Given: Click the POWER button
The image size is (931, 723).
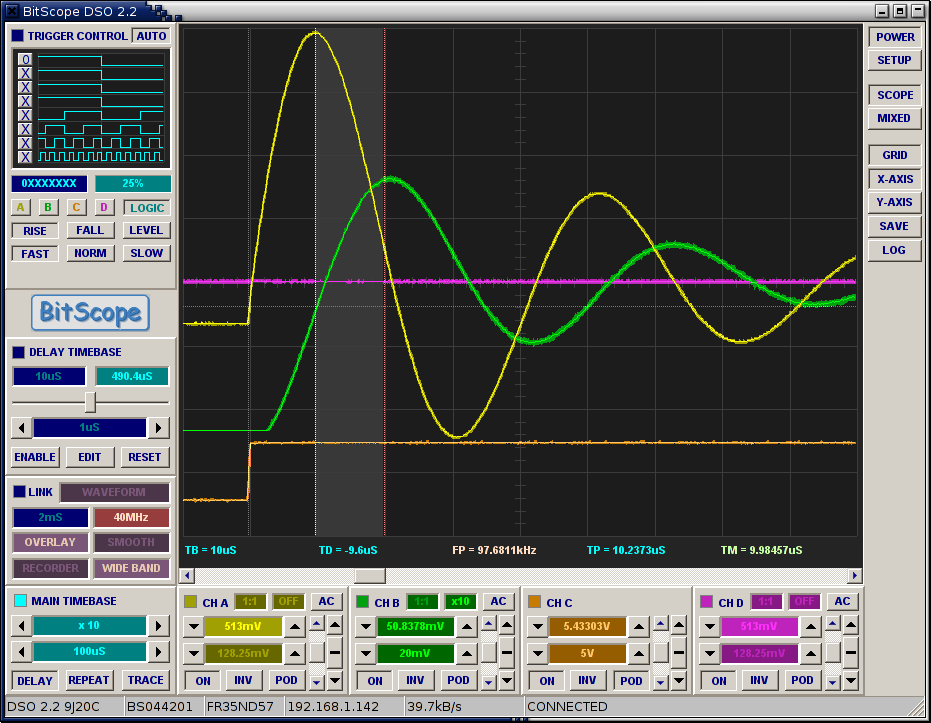Looking at the screenshot, I should coord(895,37).
